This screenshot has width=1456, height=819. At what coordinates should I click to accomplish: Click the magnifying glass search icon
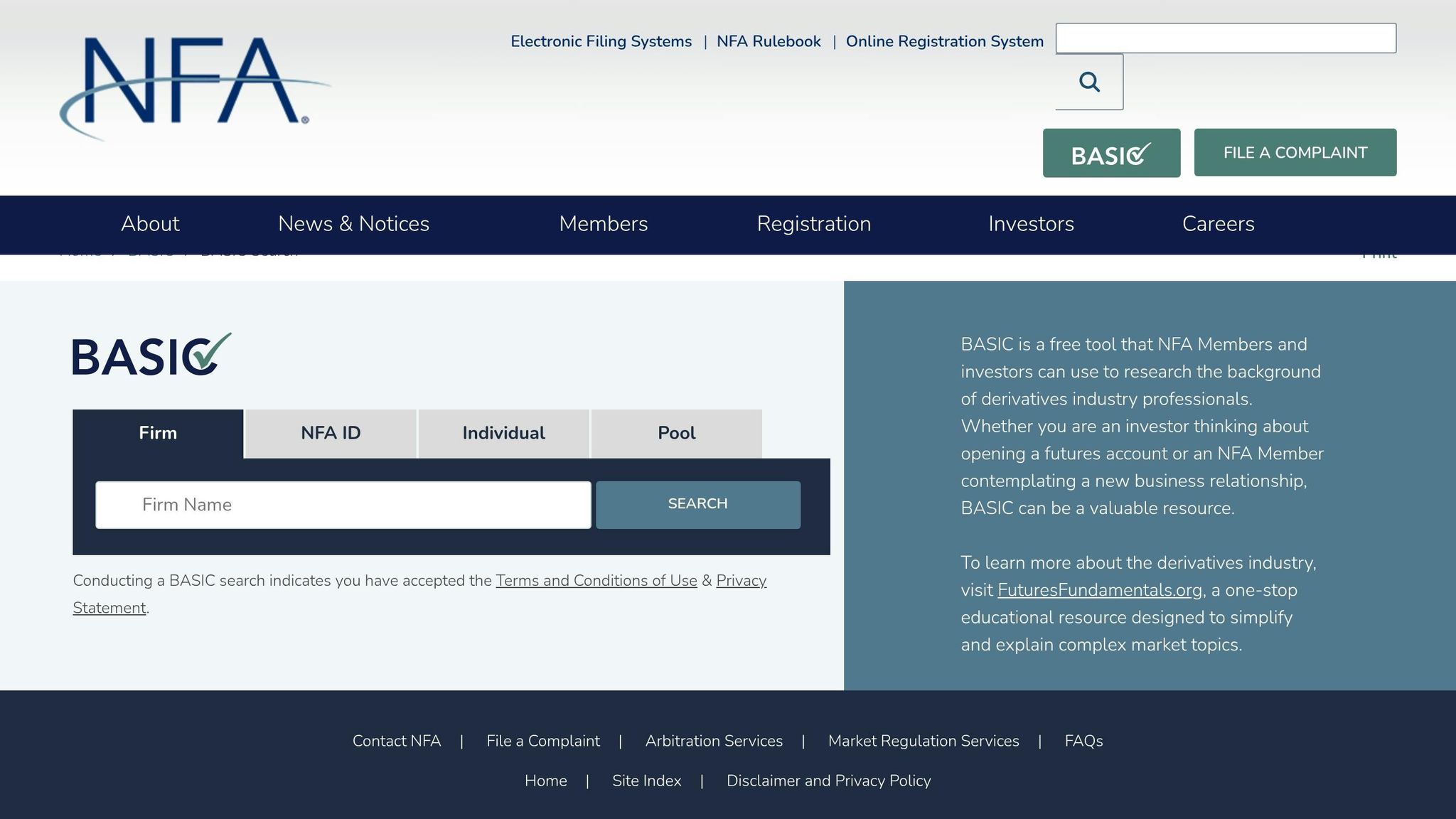click(1089, 82)
